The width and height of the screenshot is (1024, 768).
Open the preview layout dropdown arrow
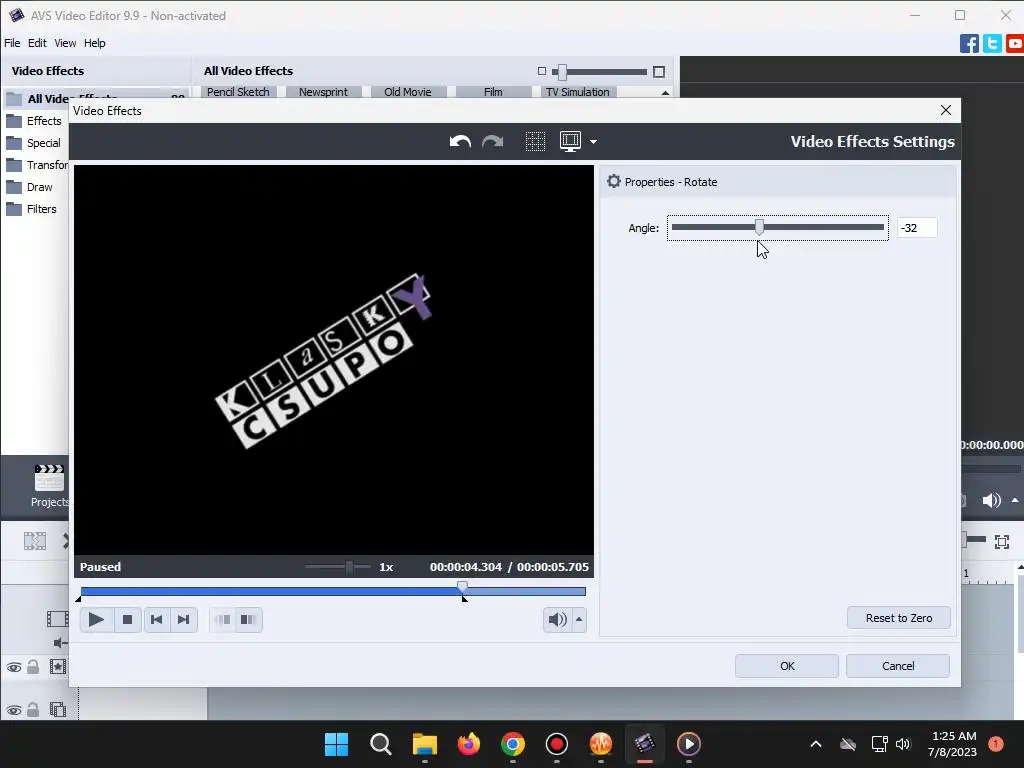(x=593, y=142)
